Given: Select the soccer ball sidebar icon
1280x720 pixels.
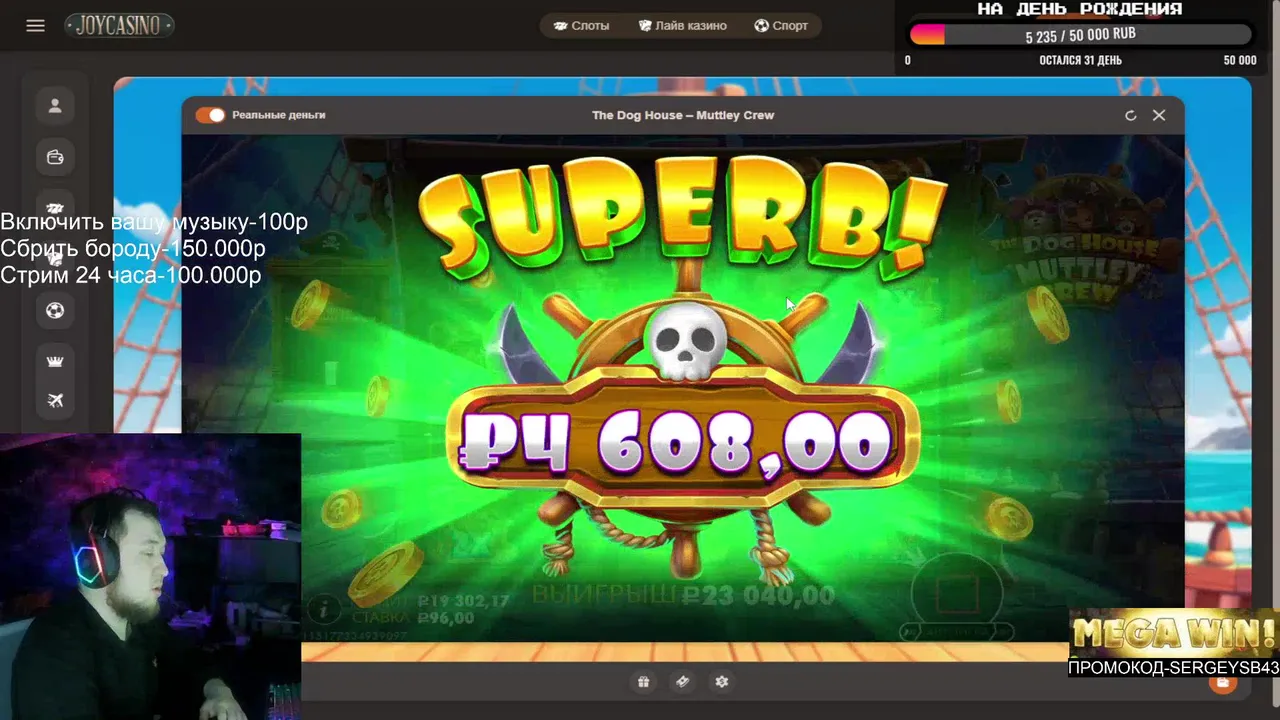Looking at the screenshot, I should (x=55, y=310).
